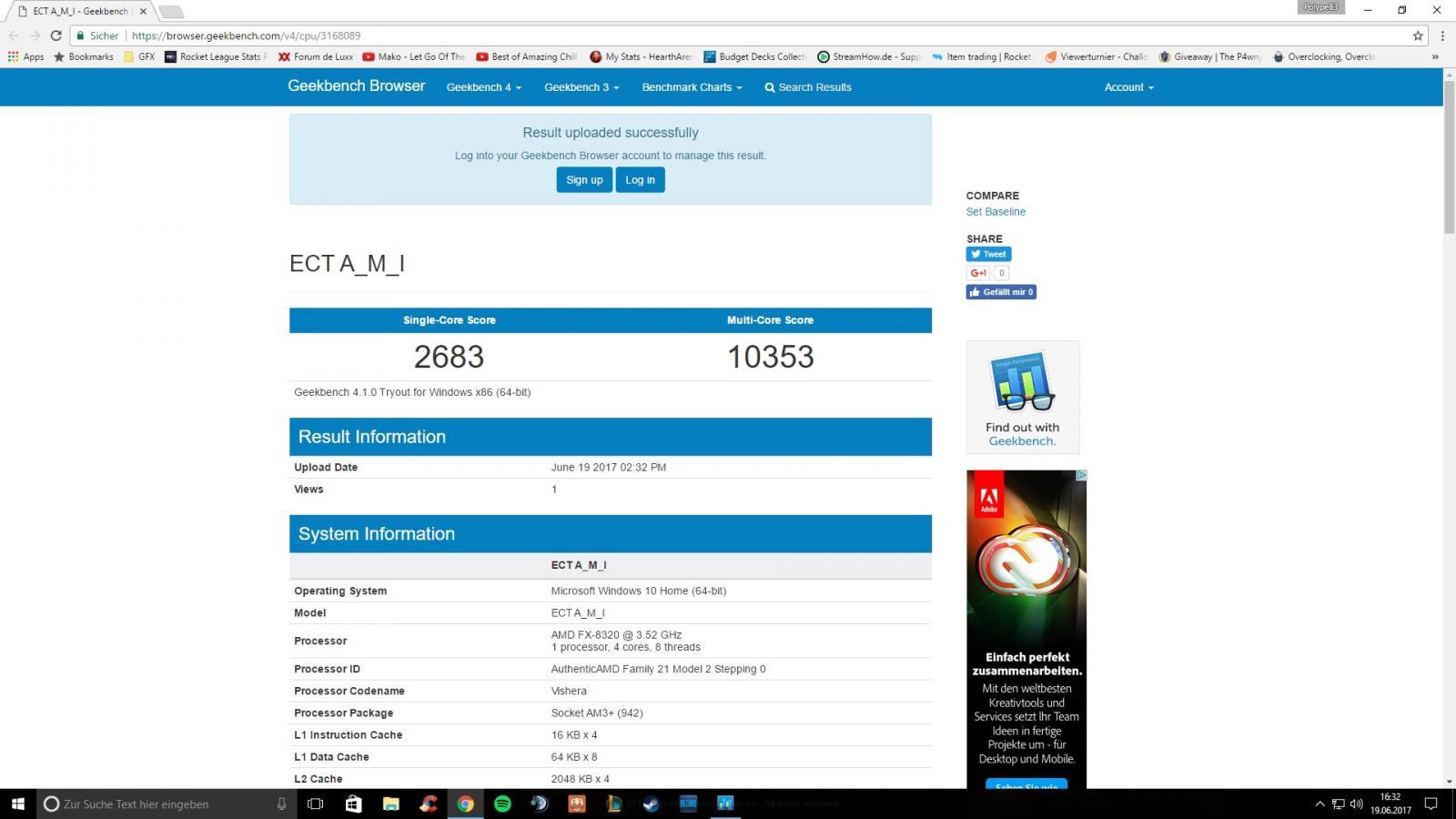The image size is (1456, 819).
Task: Open the Bookmarks star folder
Action: coord(84,56)
